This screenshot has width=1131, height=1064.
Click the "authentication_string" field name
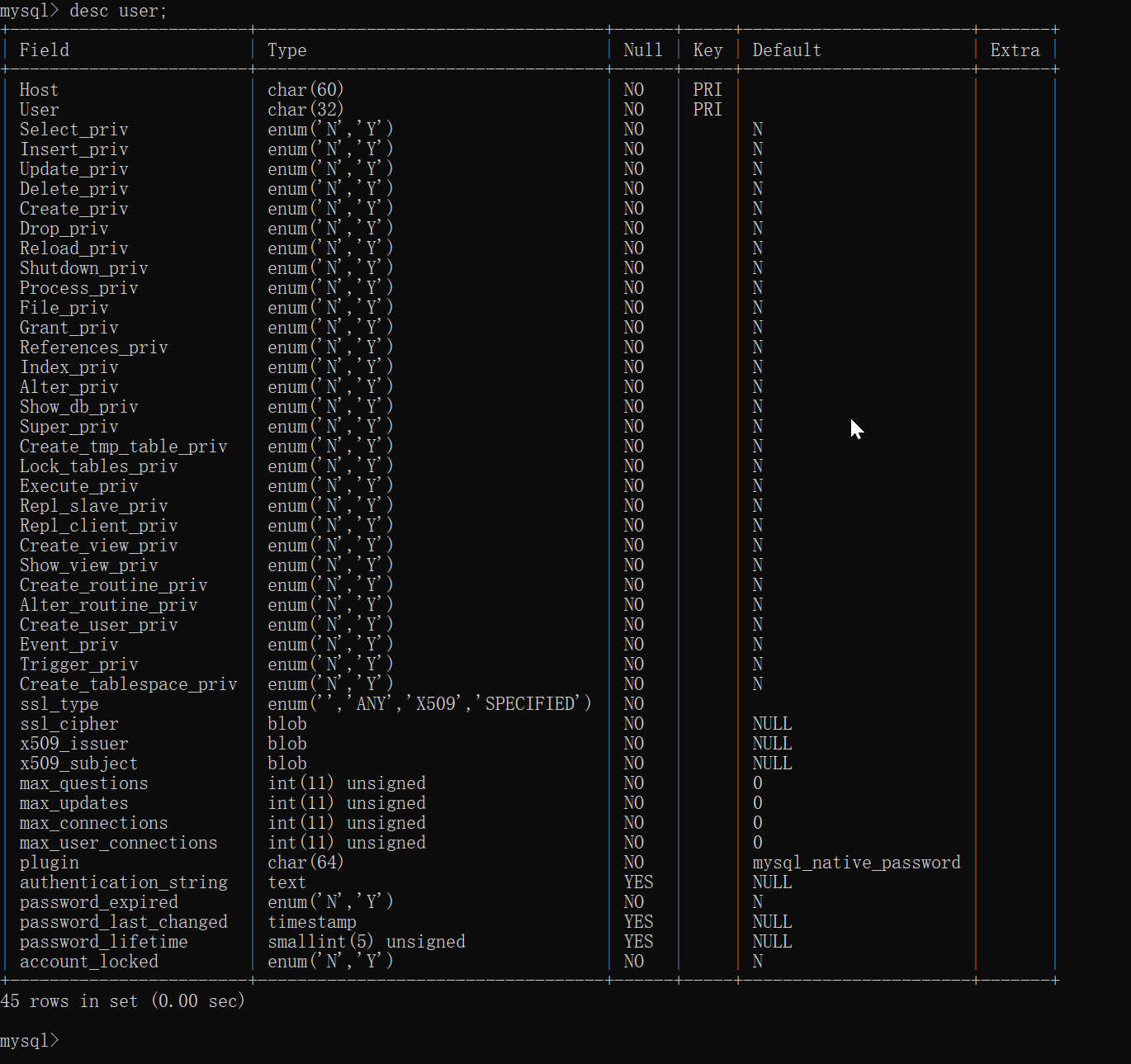(x=124, y=882)
